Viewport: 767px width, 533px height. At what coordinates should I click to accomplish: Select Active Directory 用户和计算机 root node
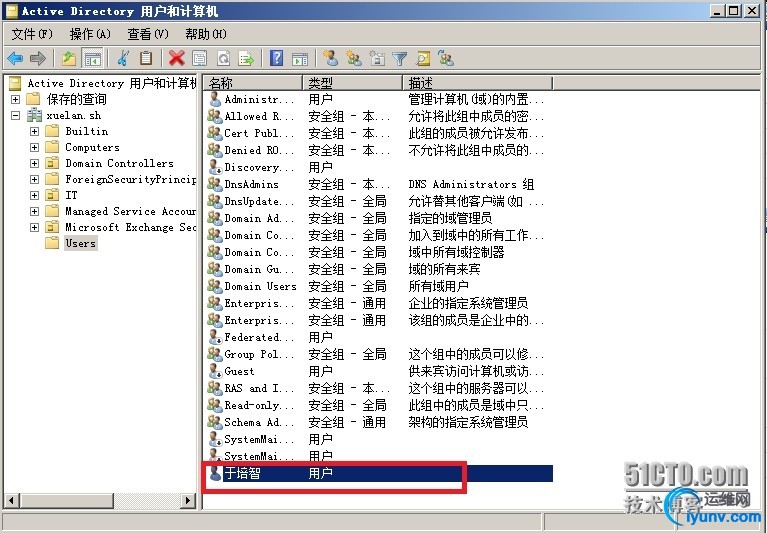[x=112, y=83]
